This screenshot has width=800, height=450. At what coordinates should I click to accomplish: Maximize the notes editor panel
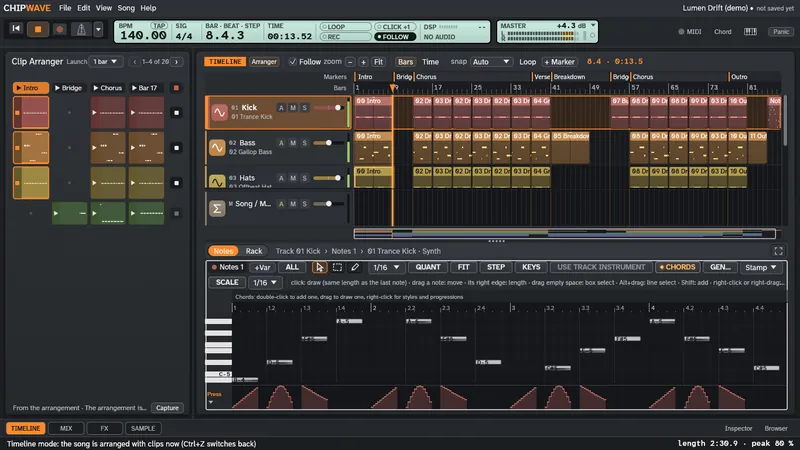(778, 251)
